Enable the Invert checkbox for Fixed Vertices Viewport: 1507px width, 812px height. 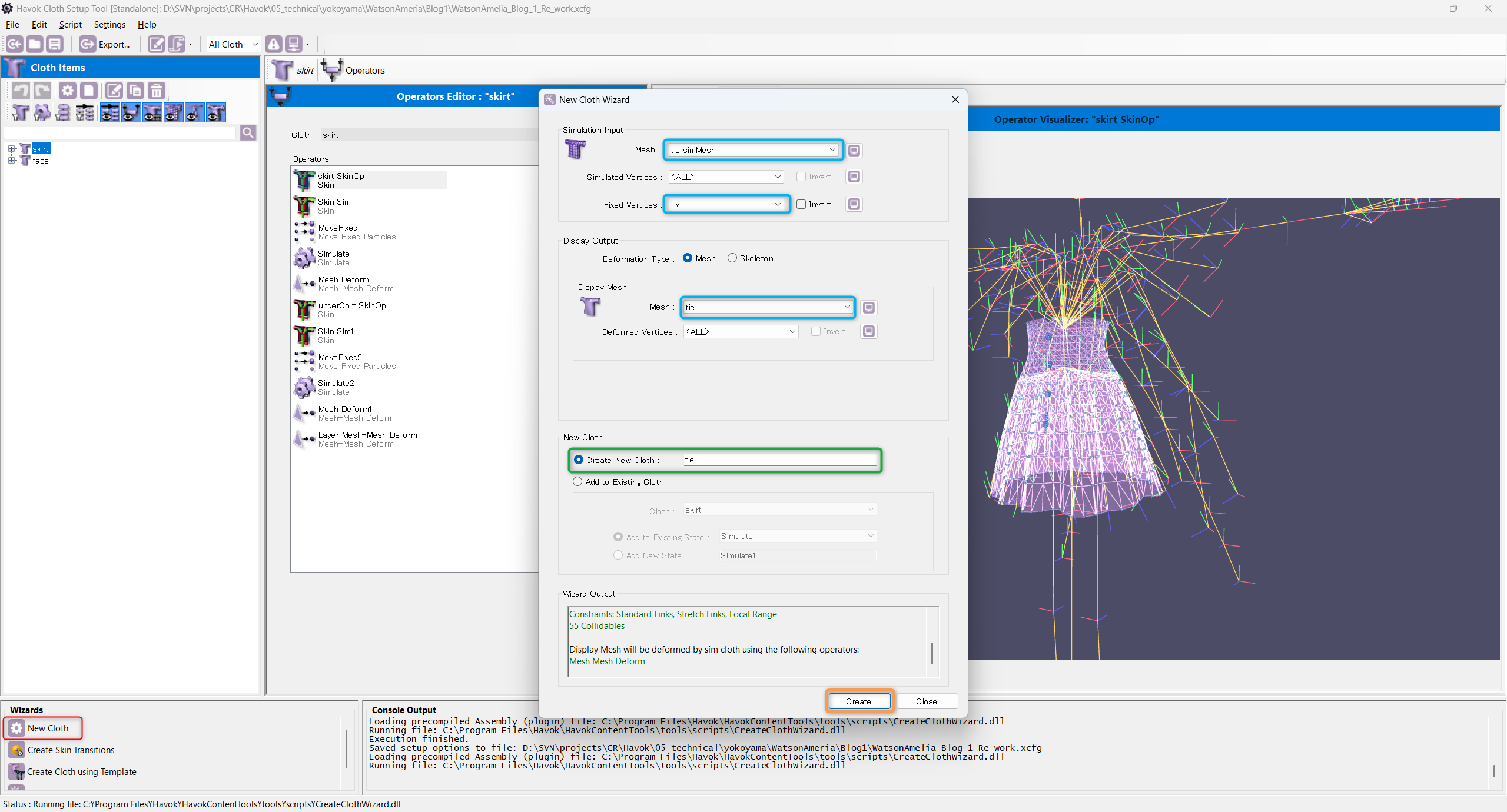pos(801,204)
